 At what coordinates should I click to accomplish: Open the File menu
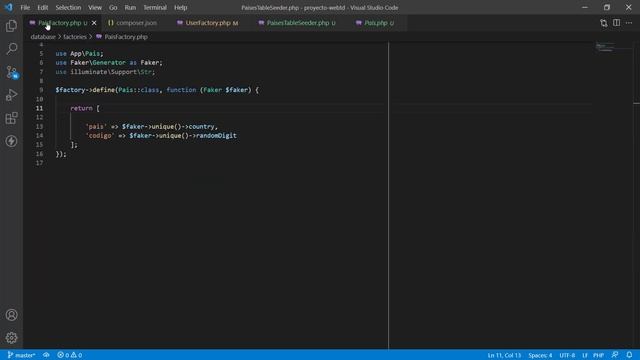coord(25,7)
